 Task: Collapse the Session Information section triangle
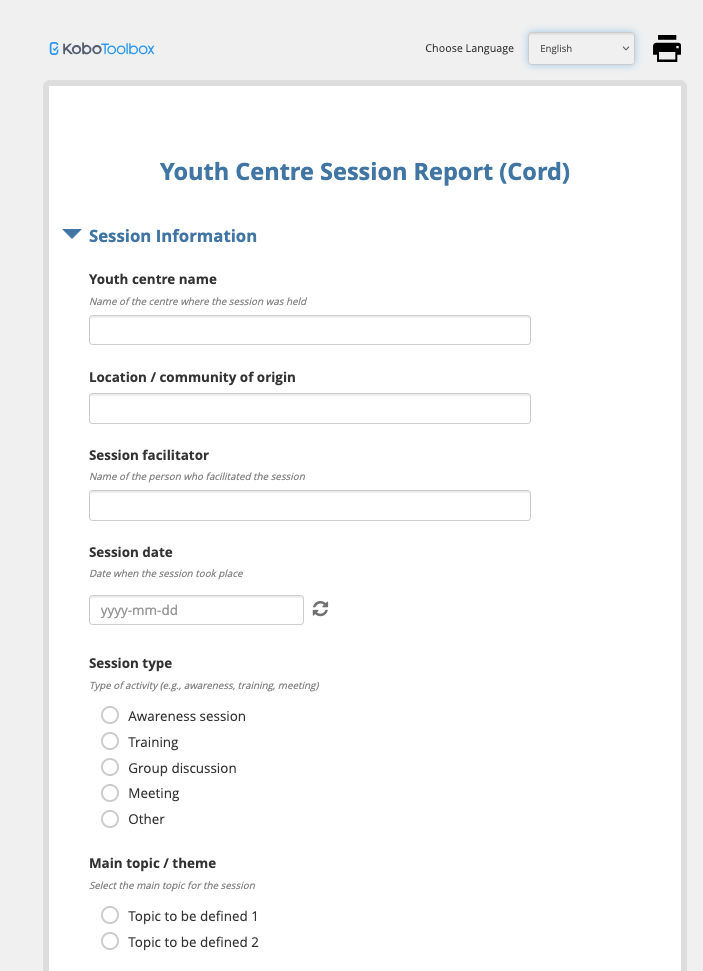(x=72, y=235)
